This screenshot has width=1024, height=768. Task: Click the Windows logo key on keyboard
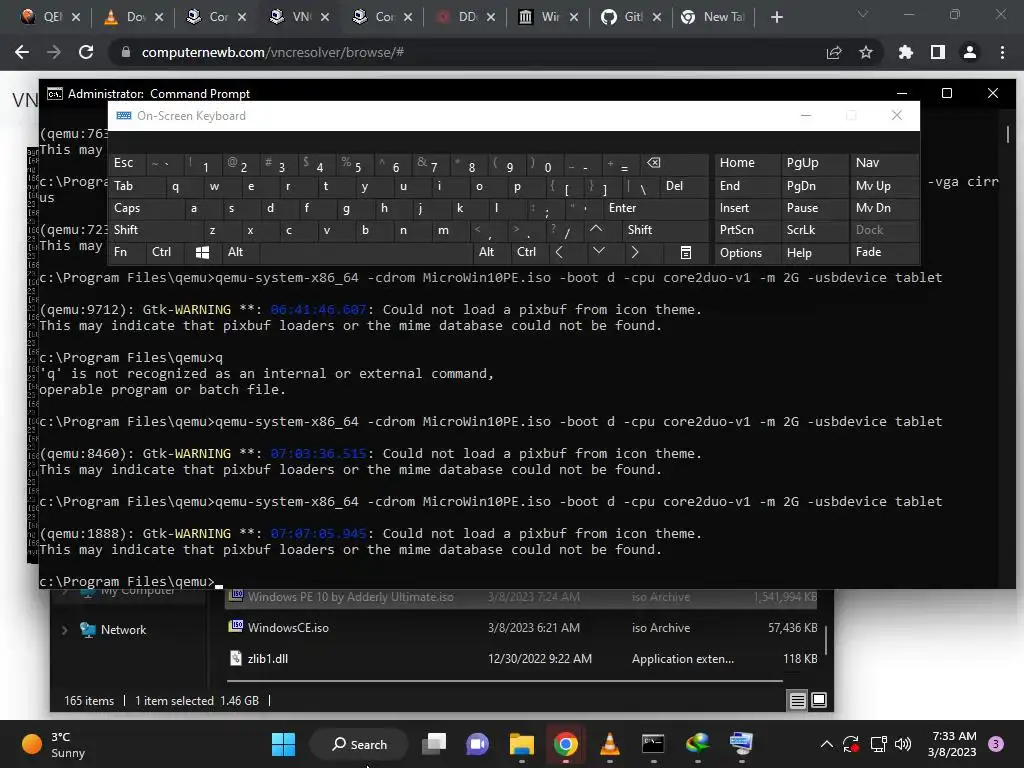pyautogui.click(x=202, y=252)
